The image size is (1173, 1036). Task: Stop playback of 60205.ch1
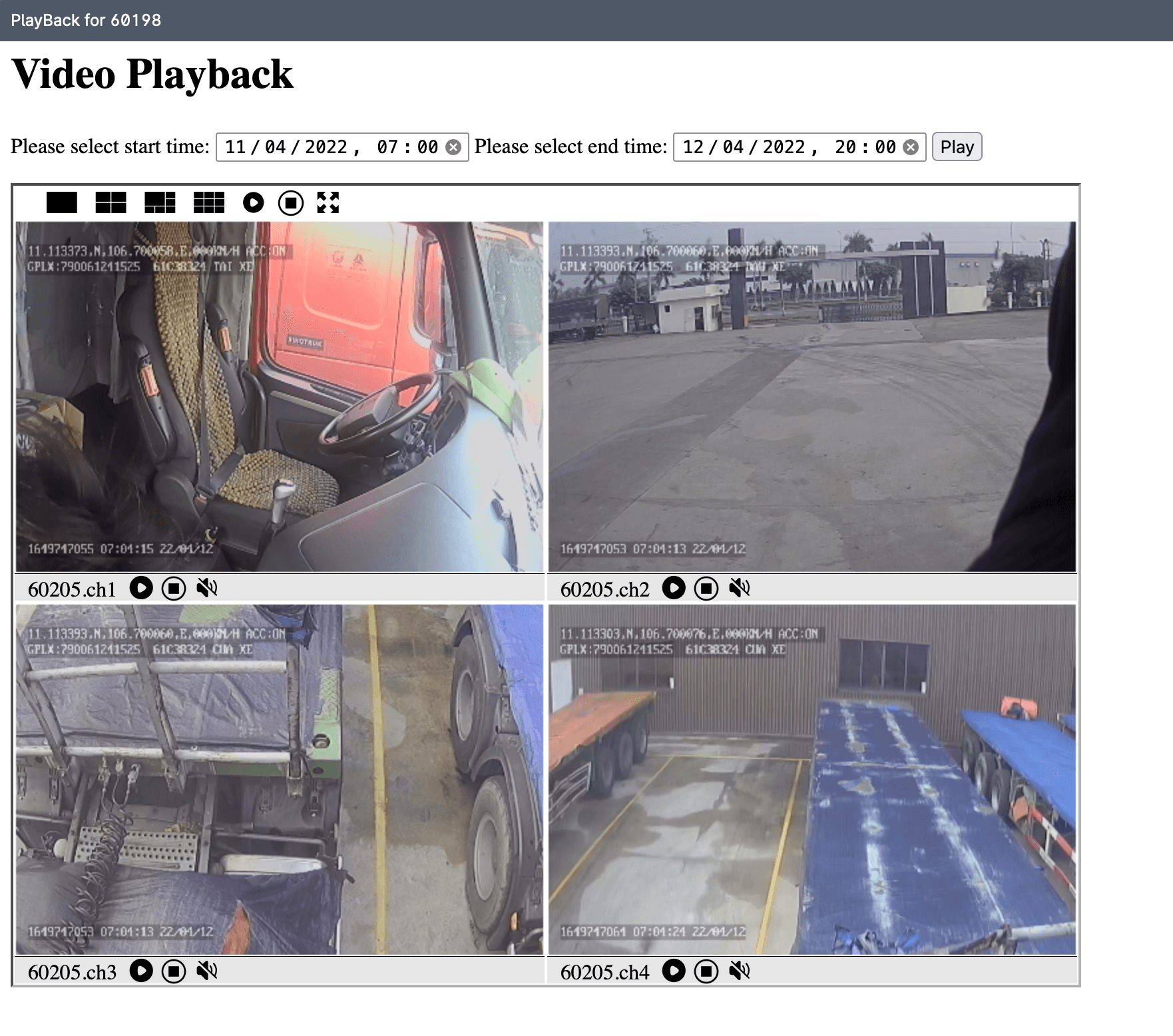[174, 588]
